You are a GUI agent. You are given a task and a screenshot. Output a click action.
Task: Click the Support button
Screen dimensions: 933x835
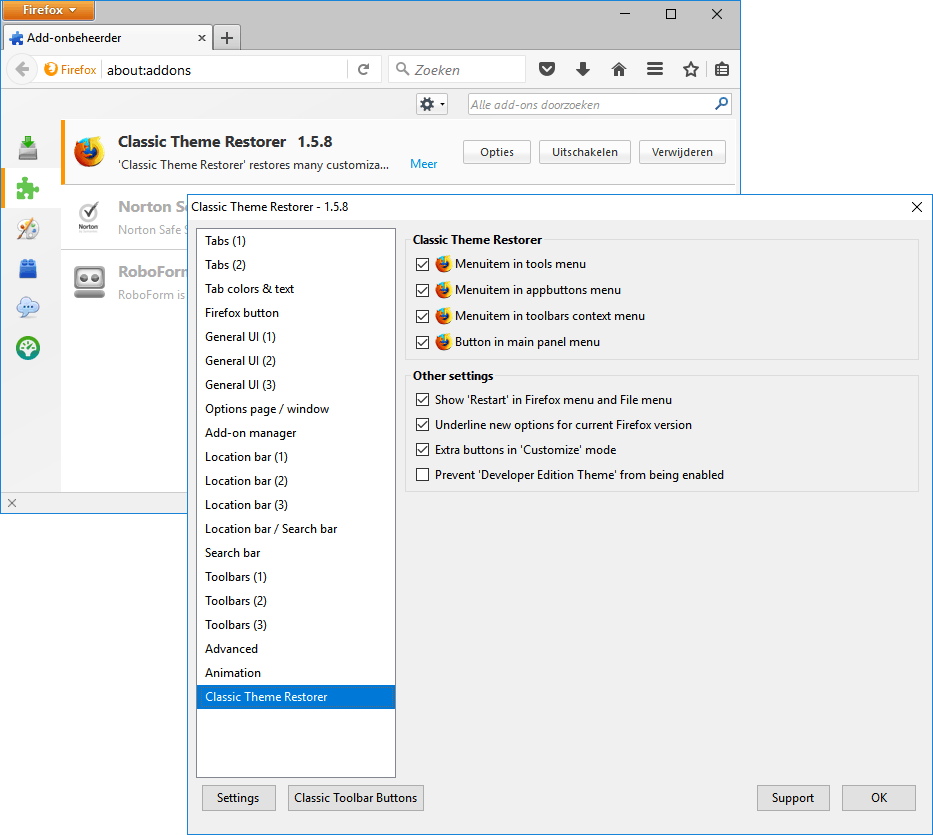pyautogui.click(x=793, y=798)
